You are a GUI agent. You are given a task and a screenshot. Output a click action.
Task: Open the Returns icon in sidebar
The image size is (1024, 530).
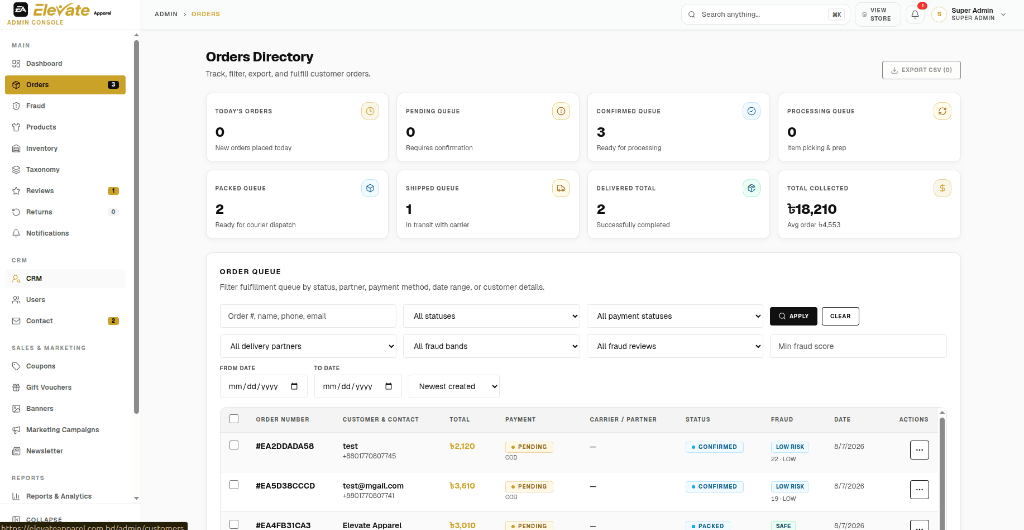16,212
